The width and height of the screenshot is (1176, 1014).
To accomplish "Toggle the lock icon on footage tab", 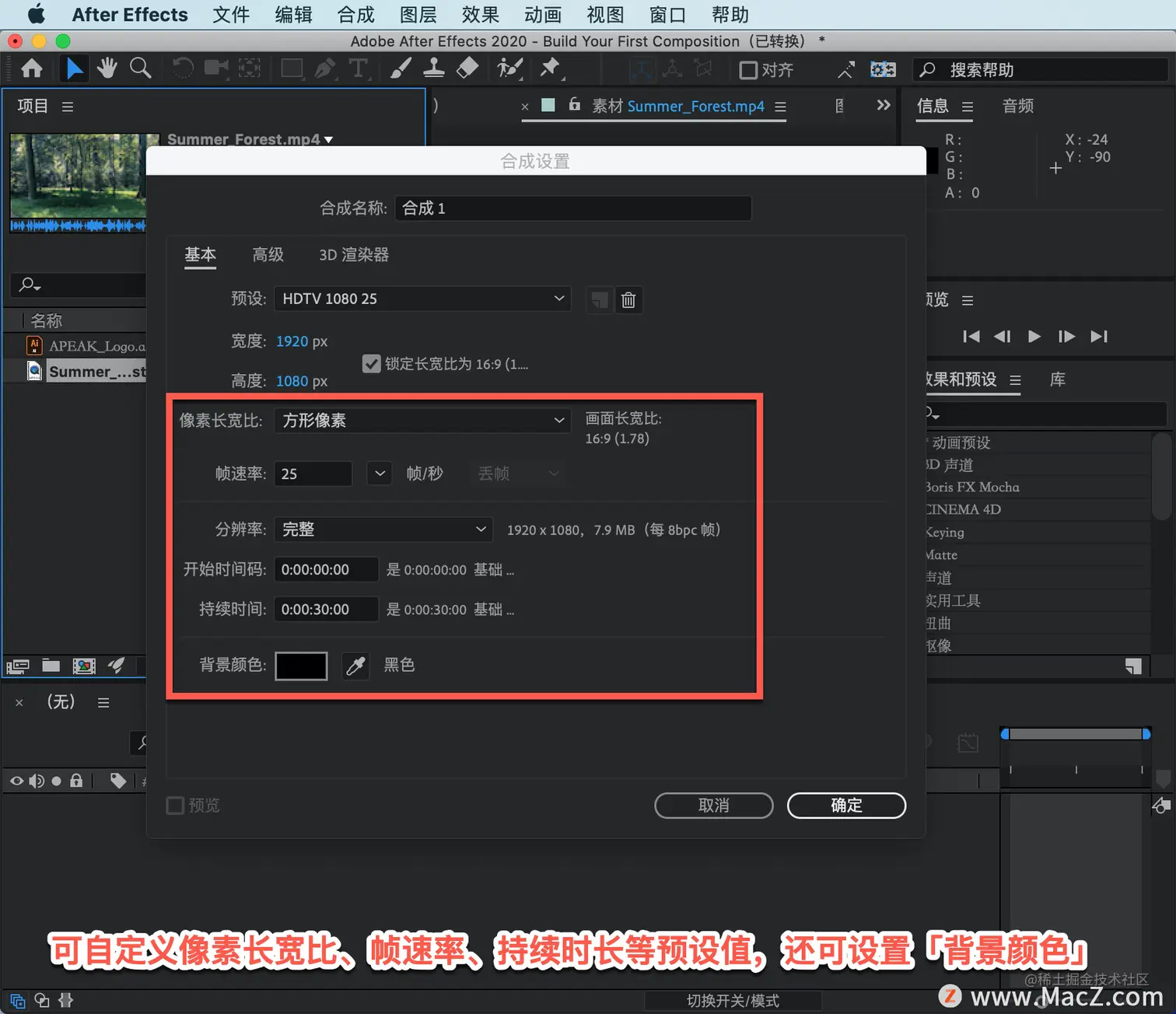I will (575, 104).
